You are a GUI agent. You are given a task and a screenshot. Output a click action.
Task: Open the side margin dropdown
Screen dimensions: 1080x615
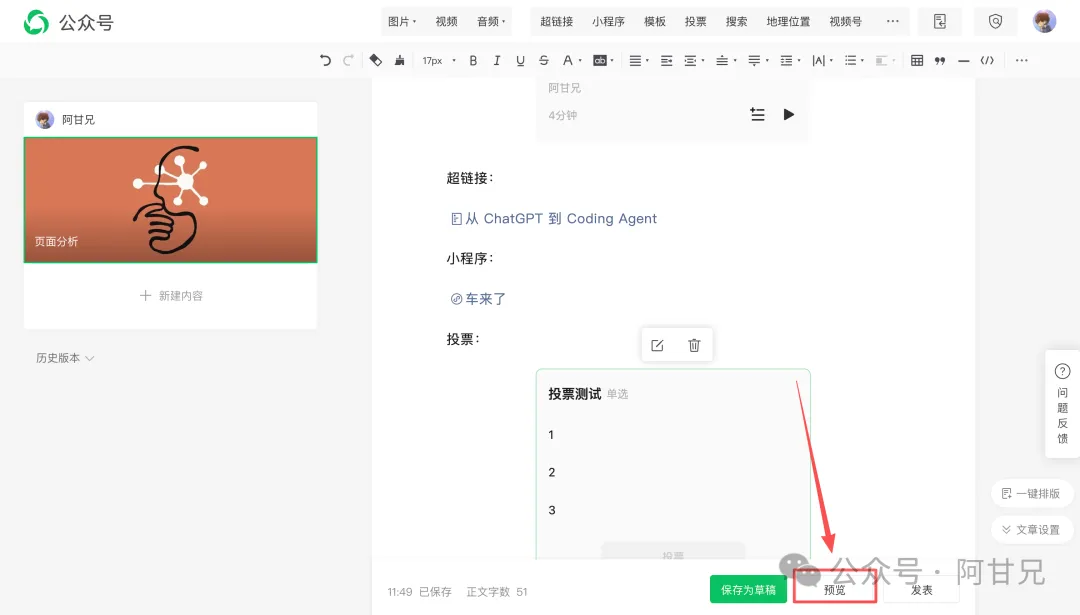coord(694,61)
